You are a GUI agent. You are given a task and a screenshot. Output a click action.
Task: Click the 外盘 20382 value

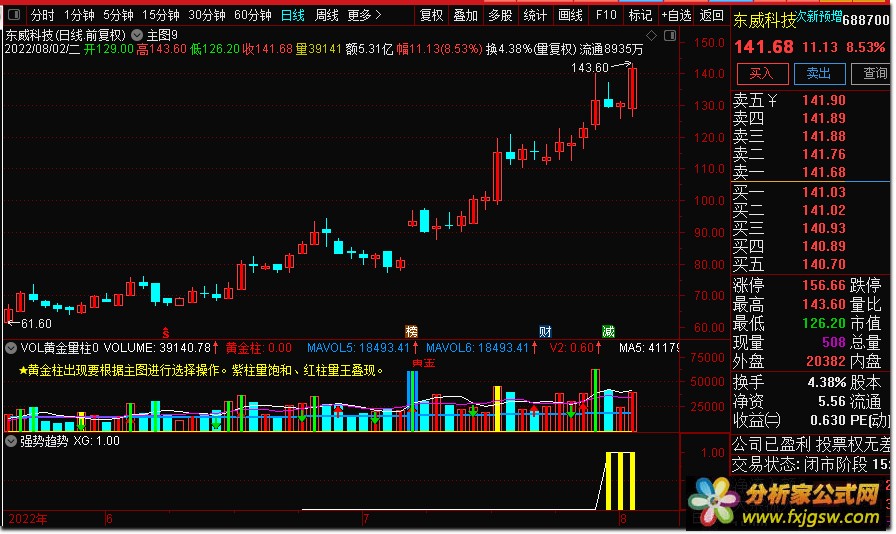pos(826,361)
